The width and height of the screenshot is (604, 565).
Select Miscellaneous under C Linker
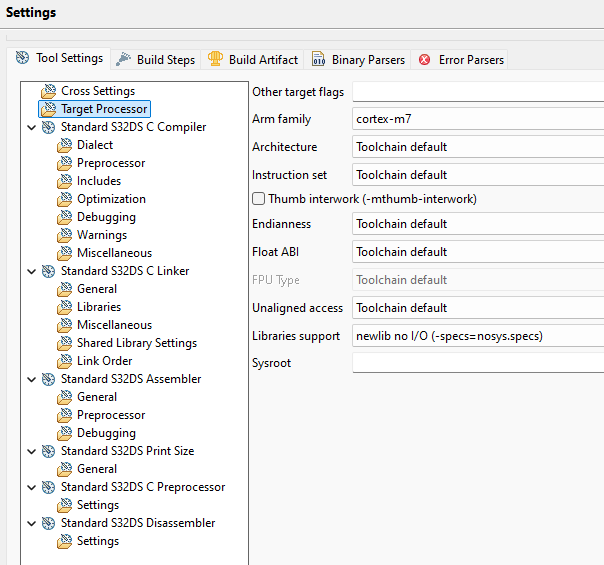(114, 325)
